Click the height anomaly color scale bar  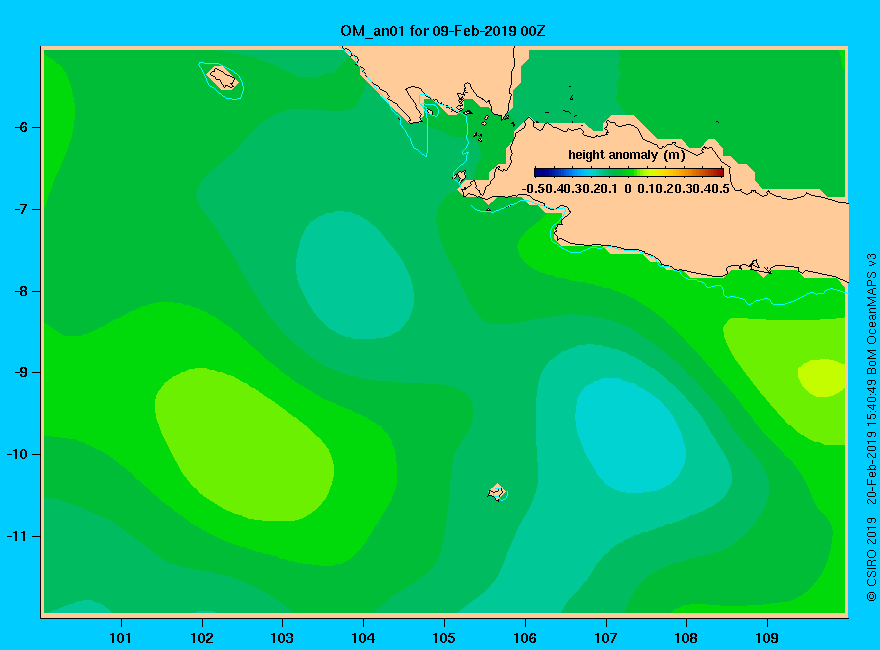(629, 172)
